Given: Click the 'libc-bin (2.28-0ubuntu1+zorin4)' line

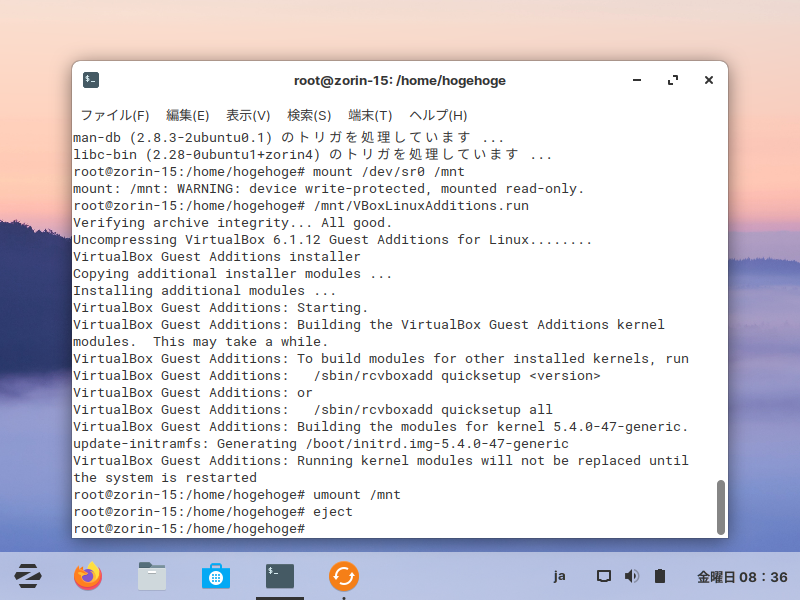Looking at the screenshot, I should pyautogui.click(x=313, y=155).
